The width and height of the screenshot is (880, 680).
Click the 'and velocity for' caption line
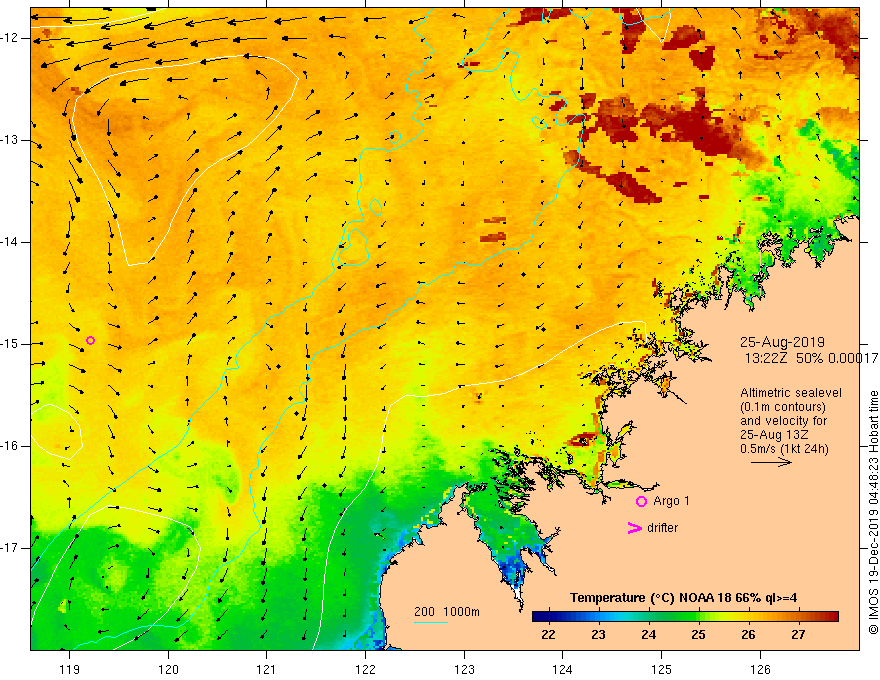tap(783, 421)
